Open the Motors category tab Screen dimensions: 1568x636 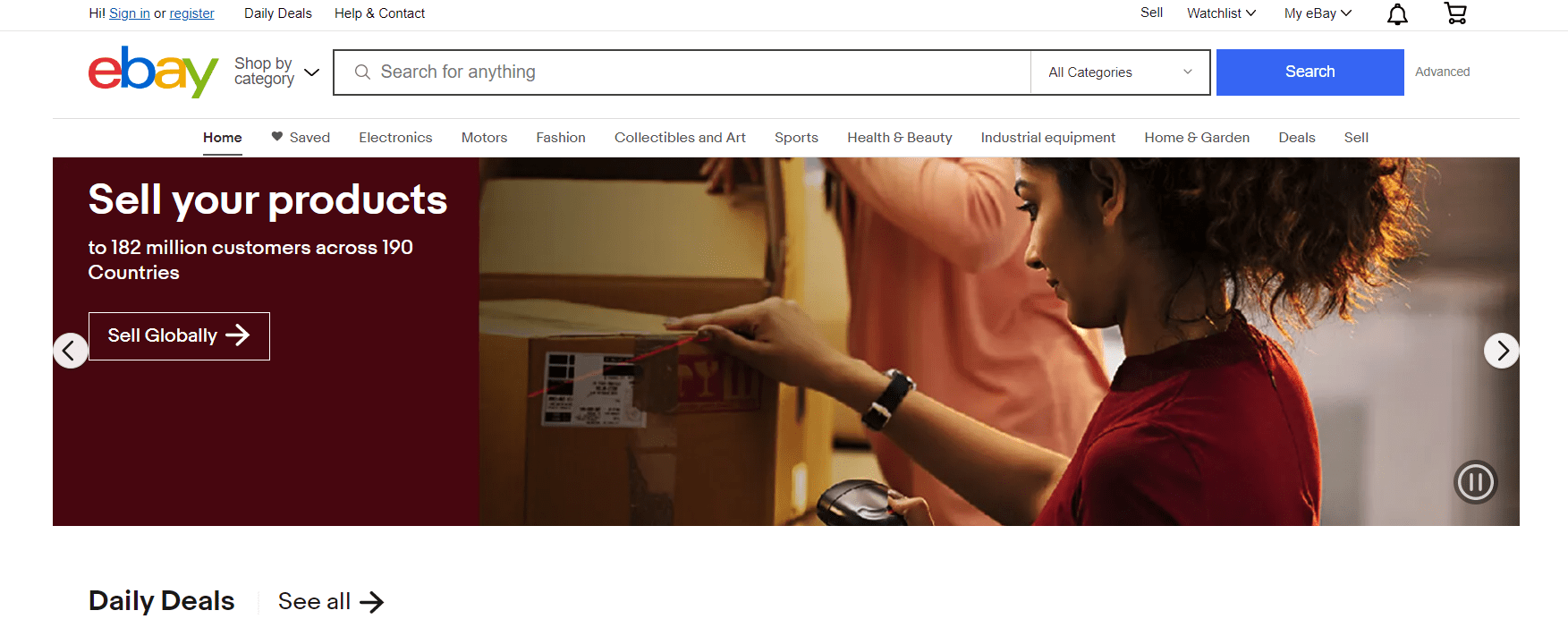(x=484, y=138)
